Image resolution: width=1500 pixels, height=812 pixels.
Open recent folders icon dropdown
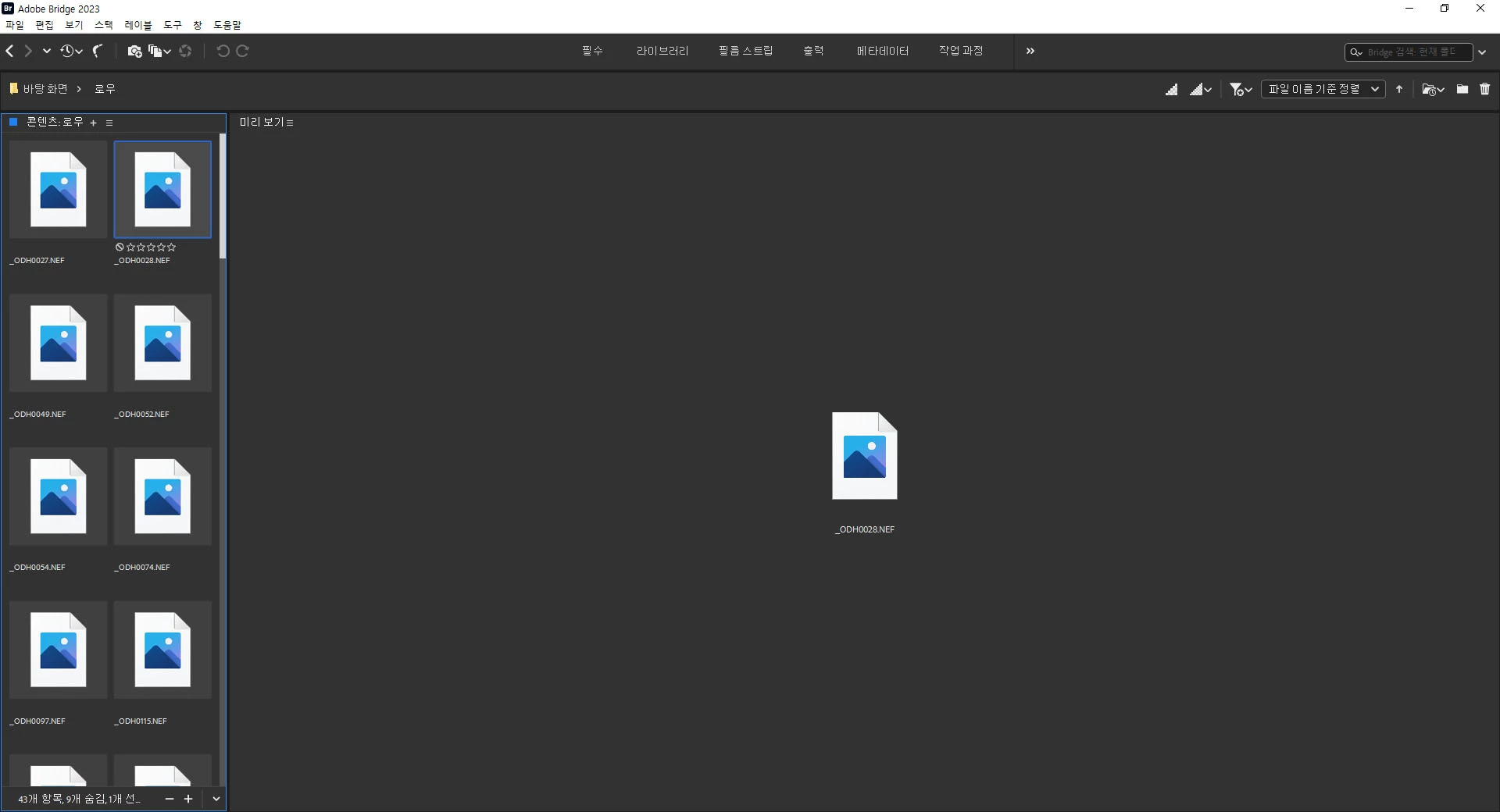[1433, 90]
